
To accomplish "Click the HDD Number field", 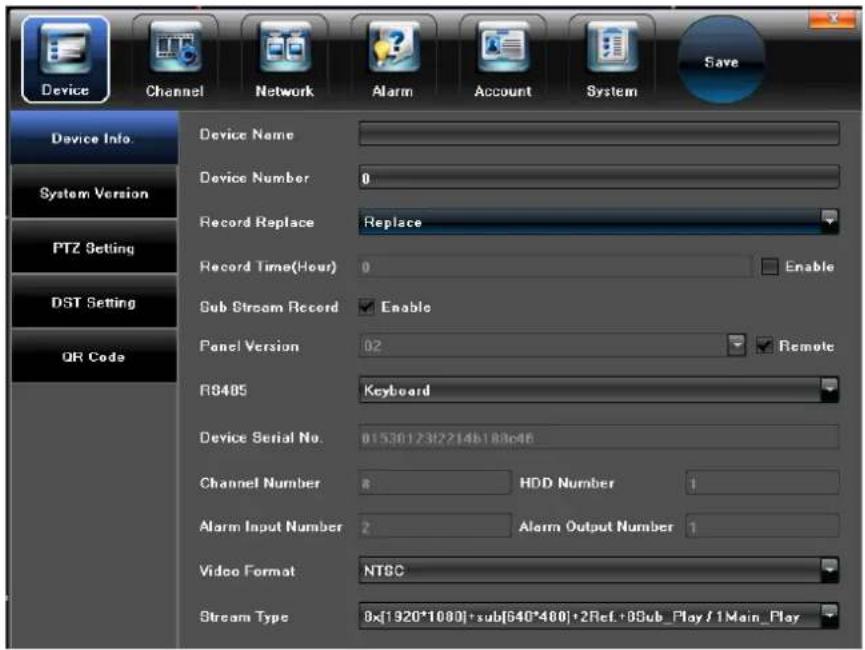I will 762,483.
